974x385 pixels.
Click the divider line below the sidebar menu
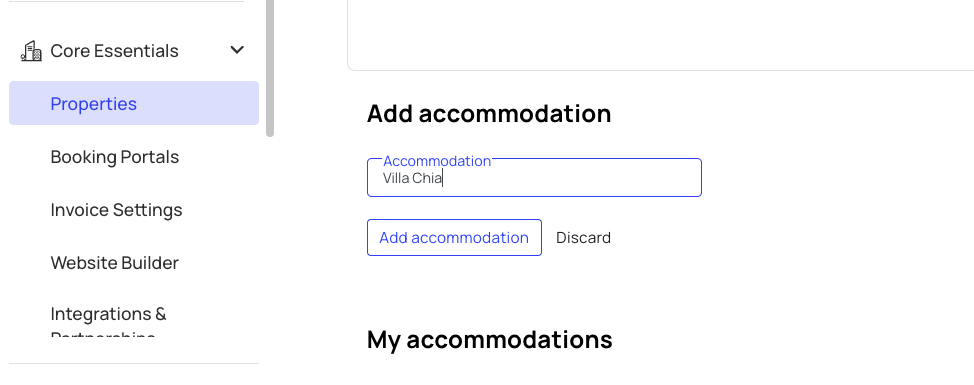[x=134, y=363]
